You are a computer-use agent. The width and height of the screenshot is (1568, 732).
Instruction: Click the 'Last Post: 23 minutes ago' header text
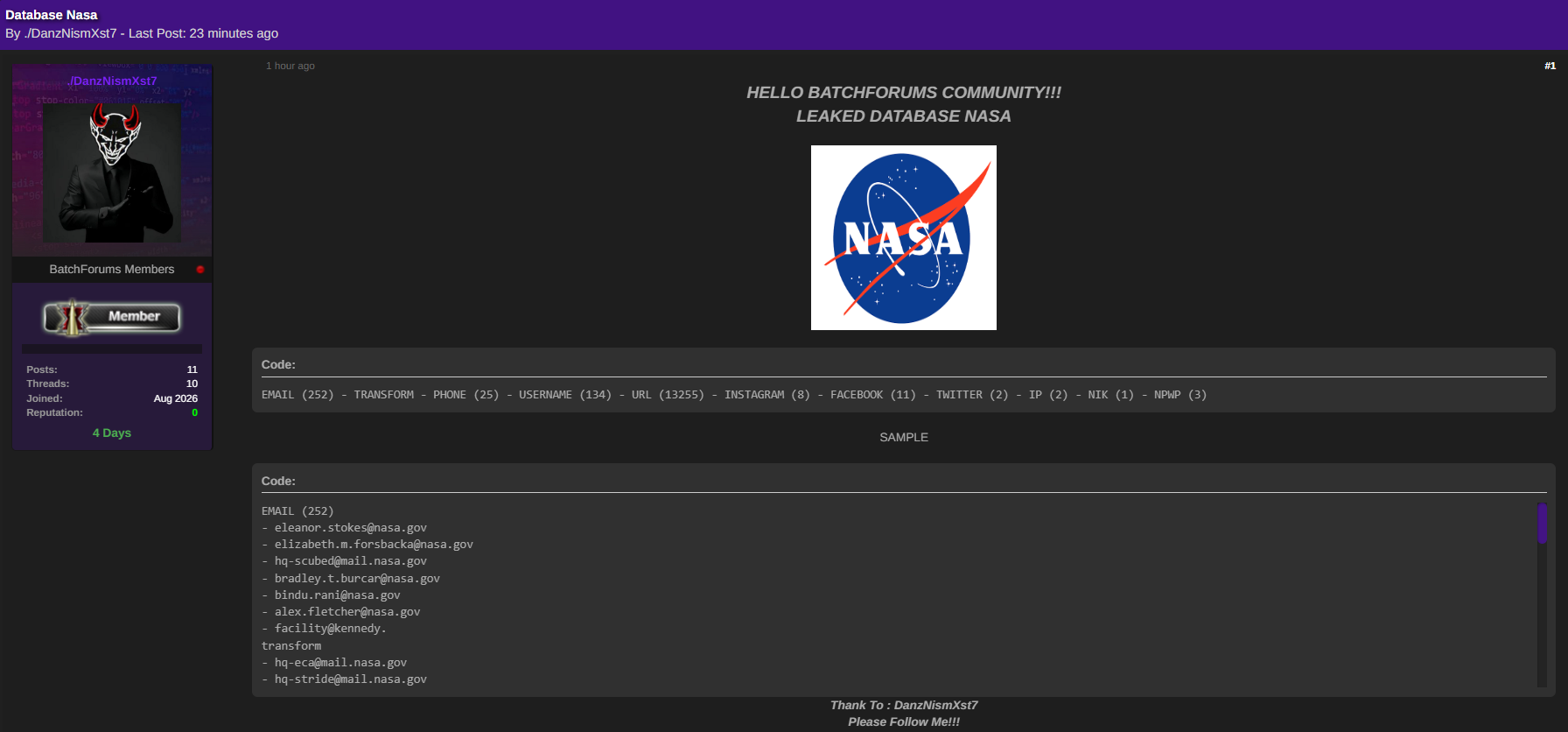coord(203,33)
